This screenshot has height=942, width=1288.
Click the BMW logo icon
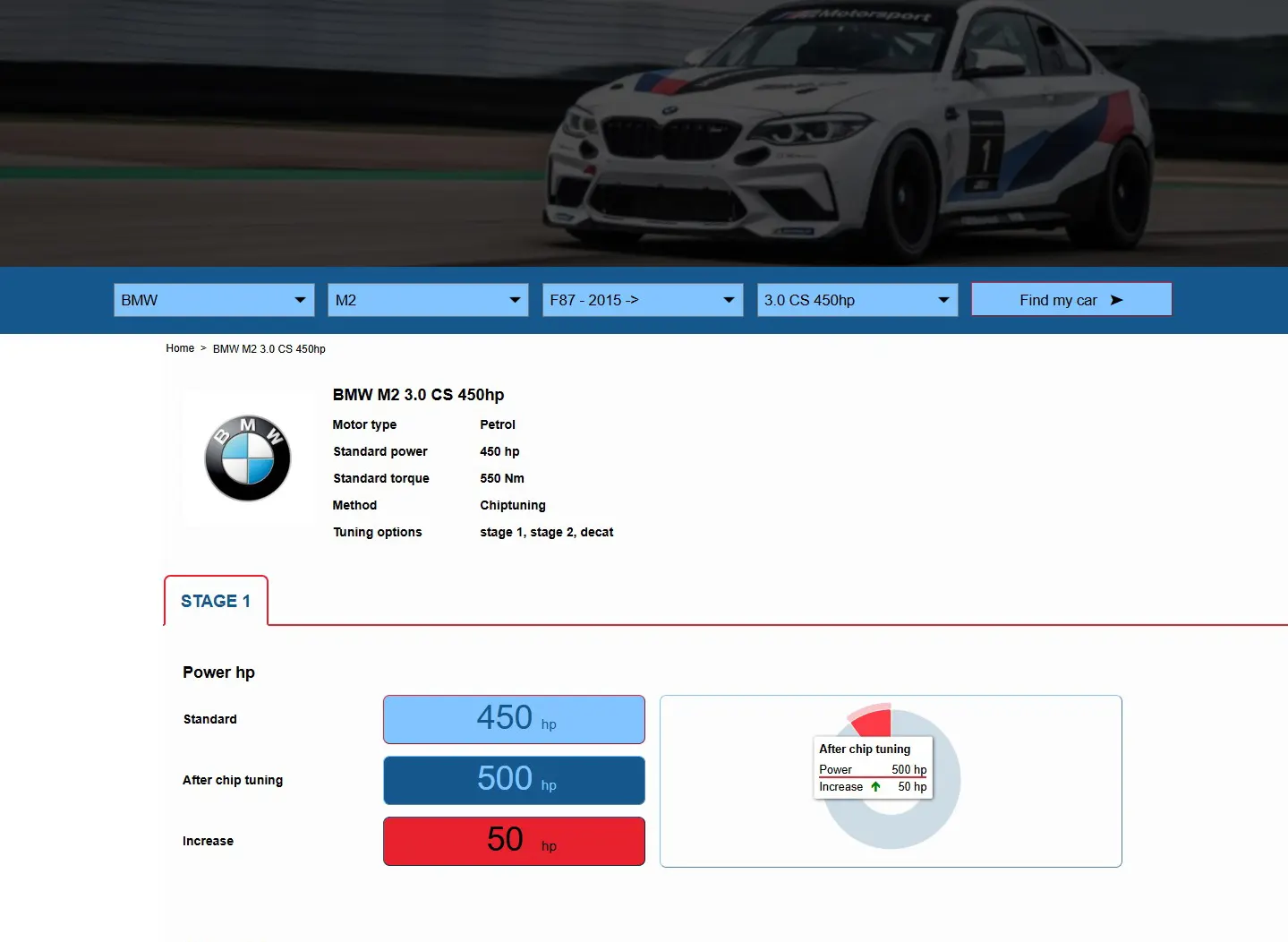[x=247, y=458]
